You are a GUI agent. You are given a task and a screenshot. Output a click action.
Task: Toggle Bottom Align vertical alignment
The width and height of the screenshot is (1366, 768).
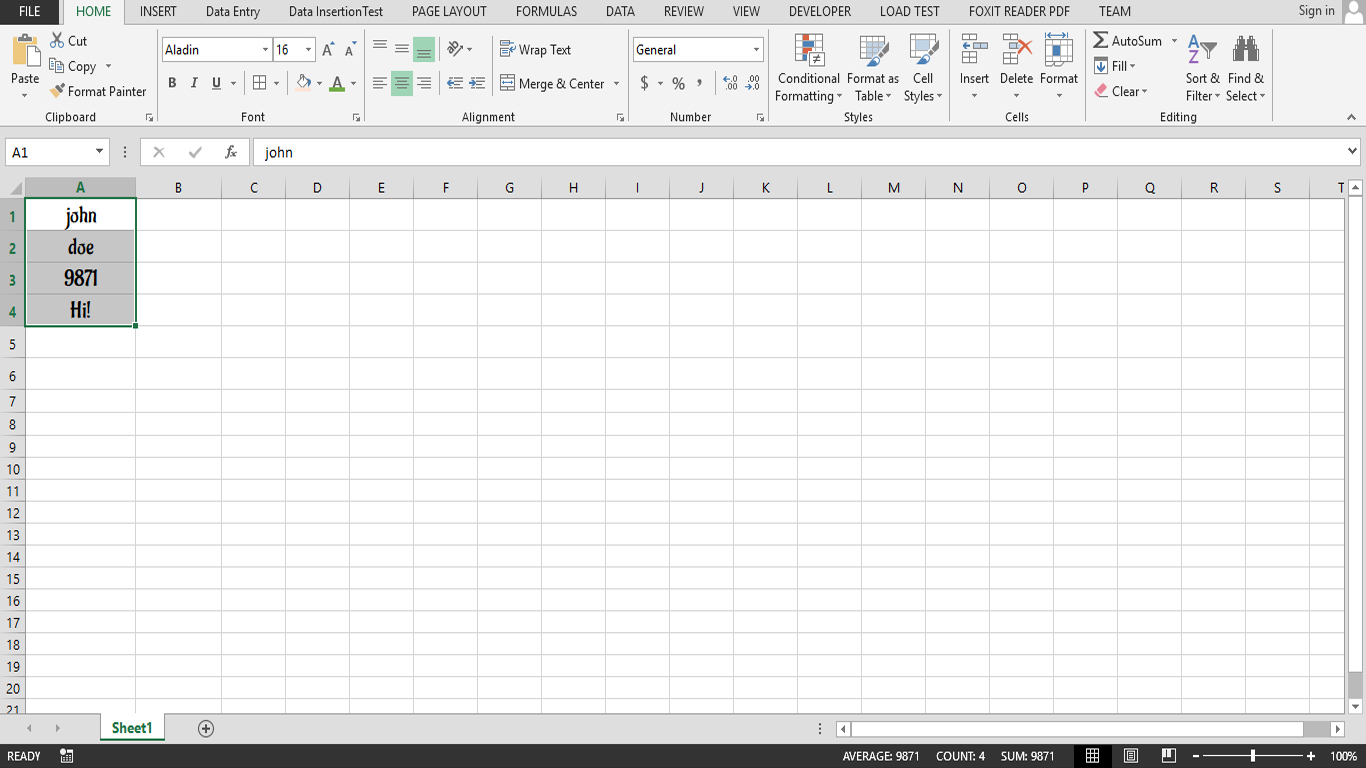pos(424,49)
